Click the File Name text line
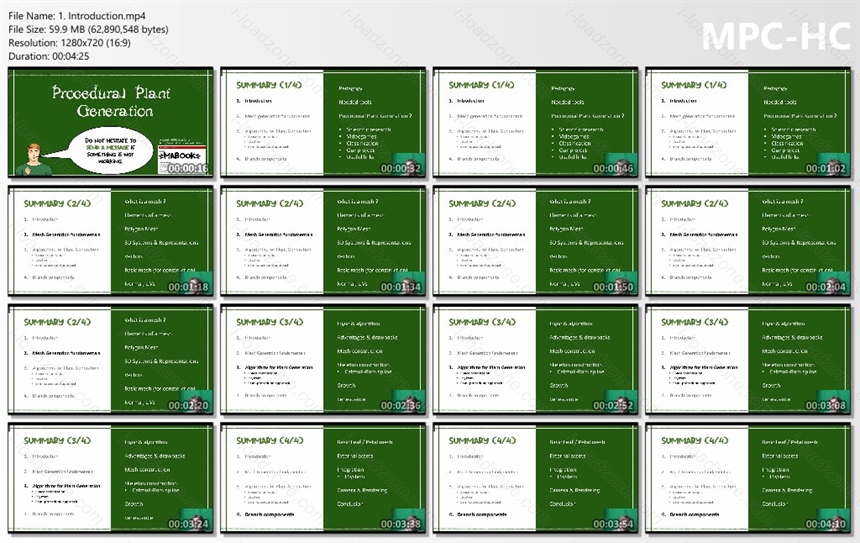The height and width of the screenshot is (543, 860). [77, 16]
